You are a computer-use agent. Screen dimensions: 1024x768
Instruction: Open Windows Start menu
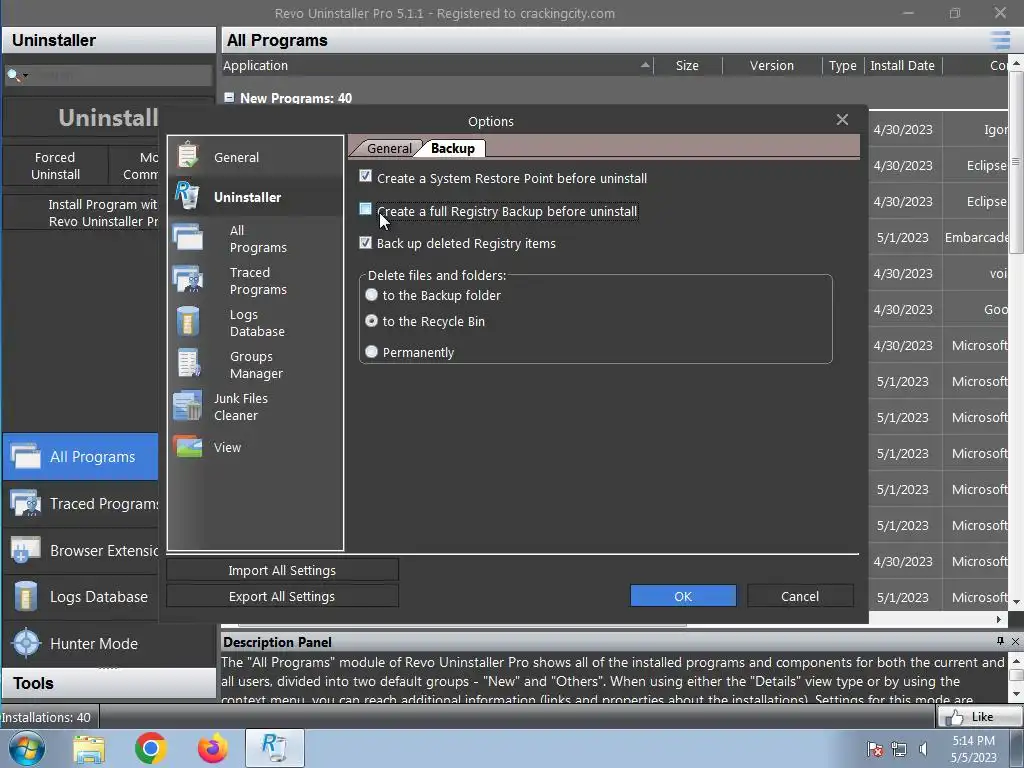[x=26, y=748]
